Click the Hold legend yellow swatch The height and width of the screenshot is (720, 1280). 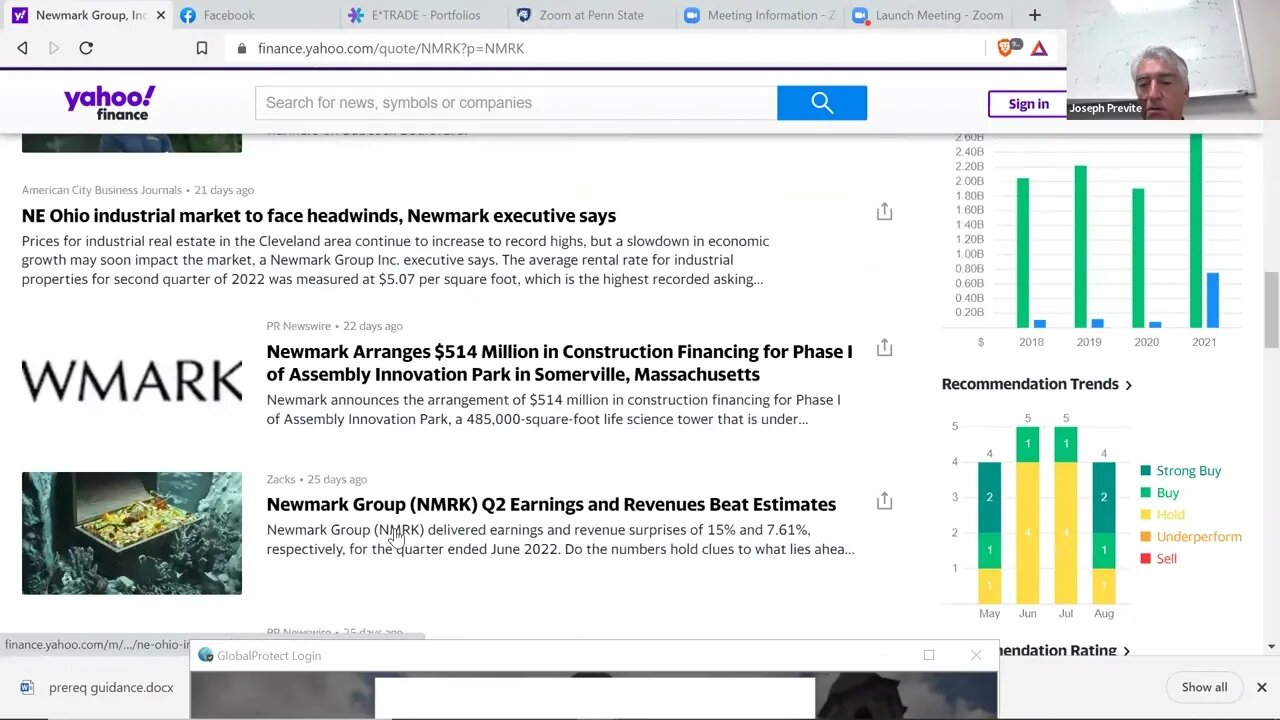[x=1145, y=515]
